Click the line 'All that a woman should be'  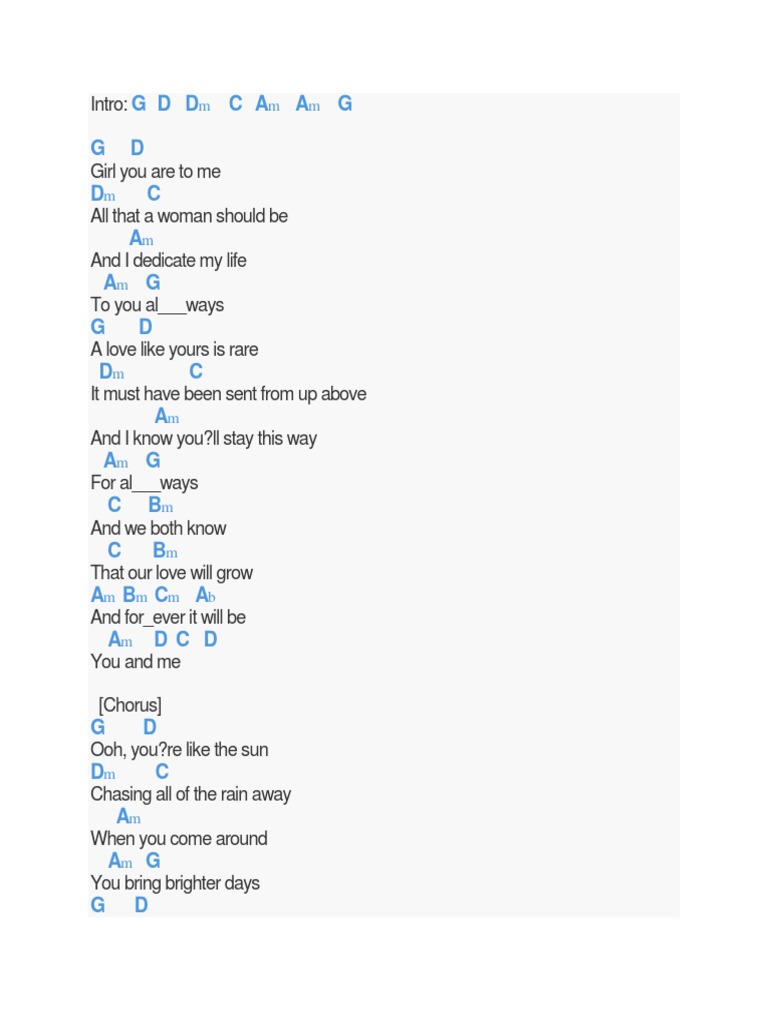(x=189, y=216)
